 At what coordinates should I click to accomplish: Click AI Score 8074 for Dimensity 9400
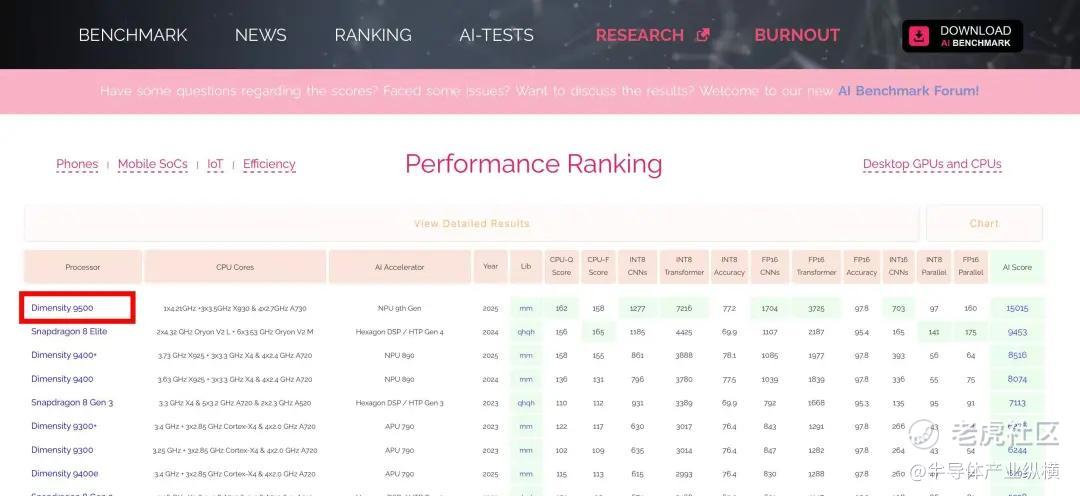coord(1017,379)
